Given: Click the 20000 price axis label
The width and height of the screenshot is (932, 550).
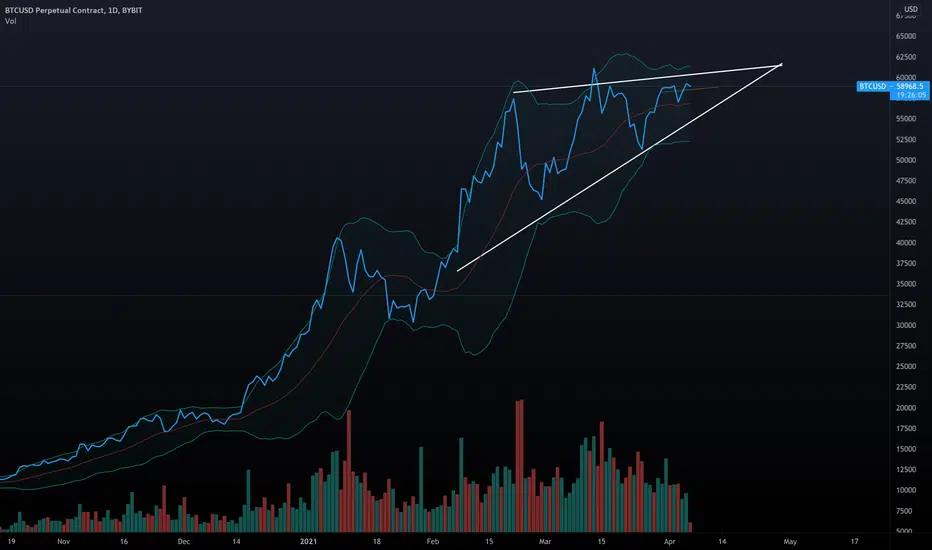Looking at the screenshot, I should (906, 408).
